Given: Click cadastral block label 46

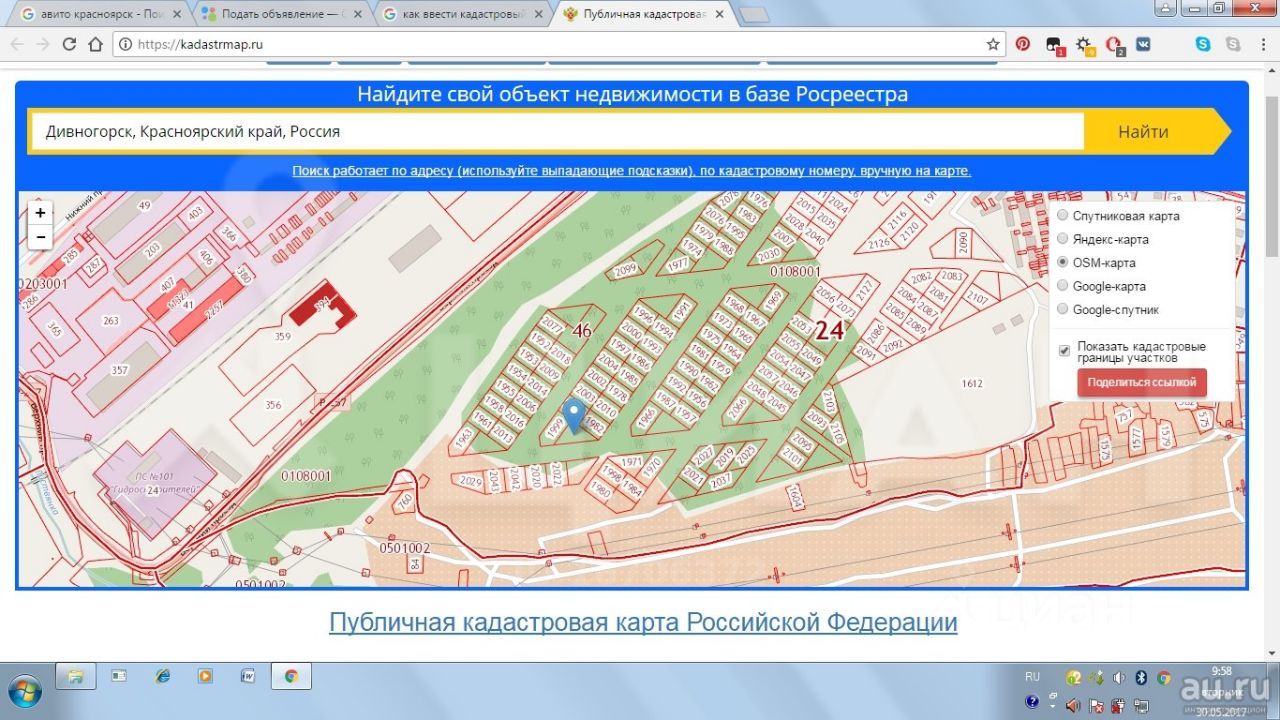Looking at the screenshot, I should [x=581, y=329].
